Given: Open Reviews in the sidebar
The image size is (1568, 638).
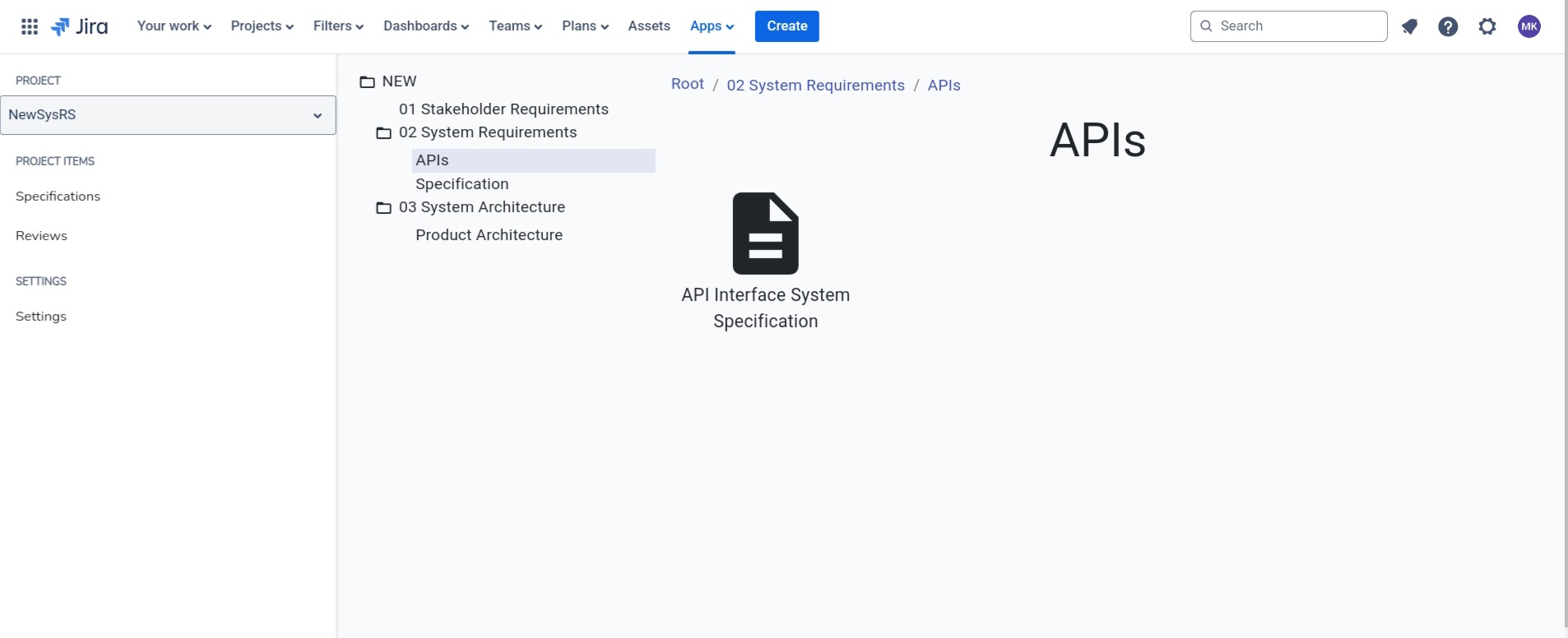Looking at the screenshot, I should pos(42,236).
